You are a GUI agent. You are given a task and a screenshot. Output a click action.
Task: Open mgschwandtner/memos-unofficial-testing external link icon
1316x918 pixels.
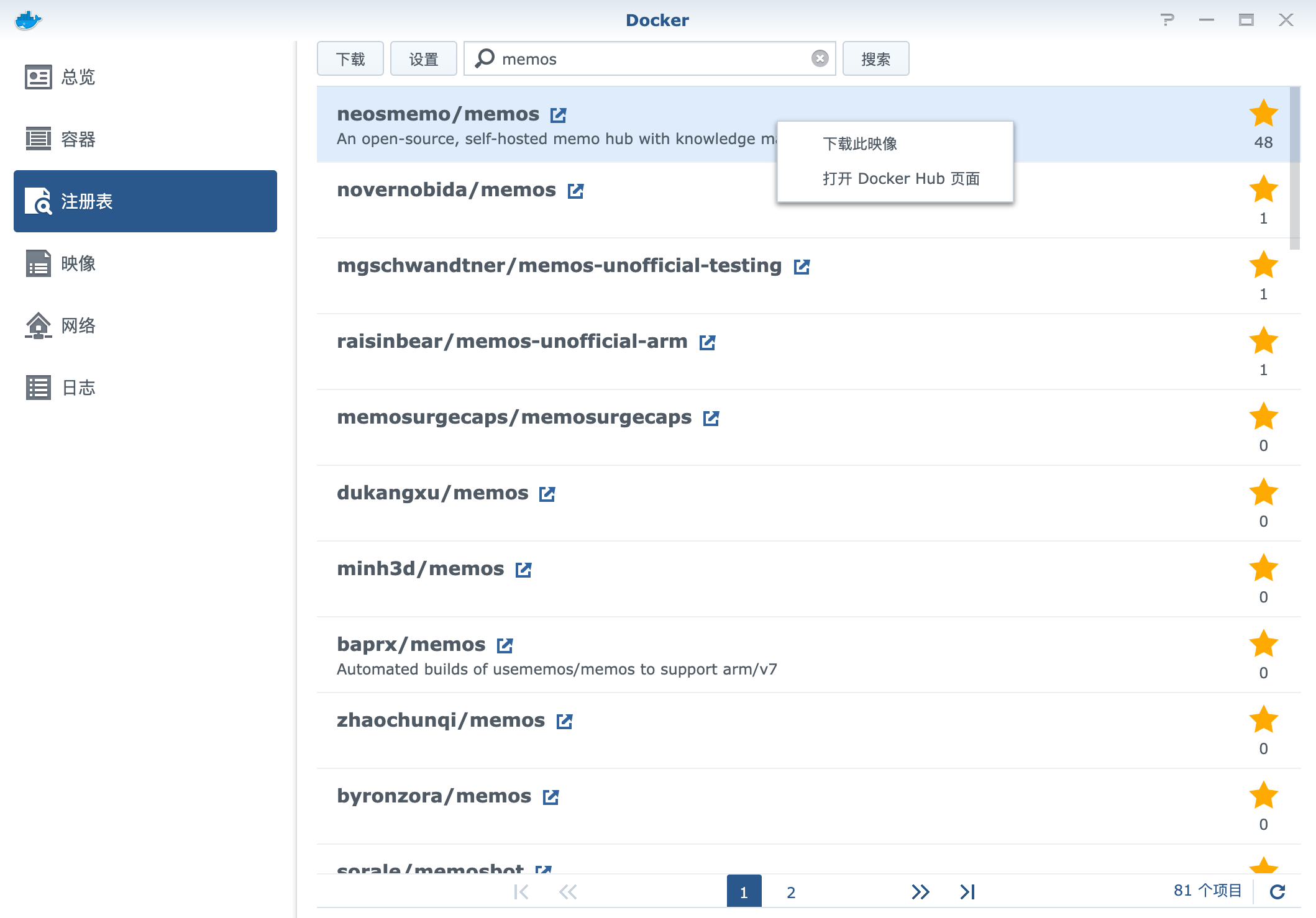802,266
